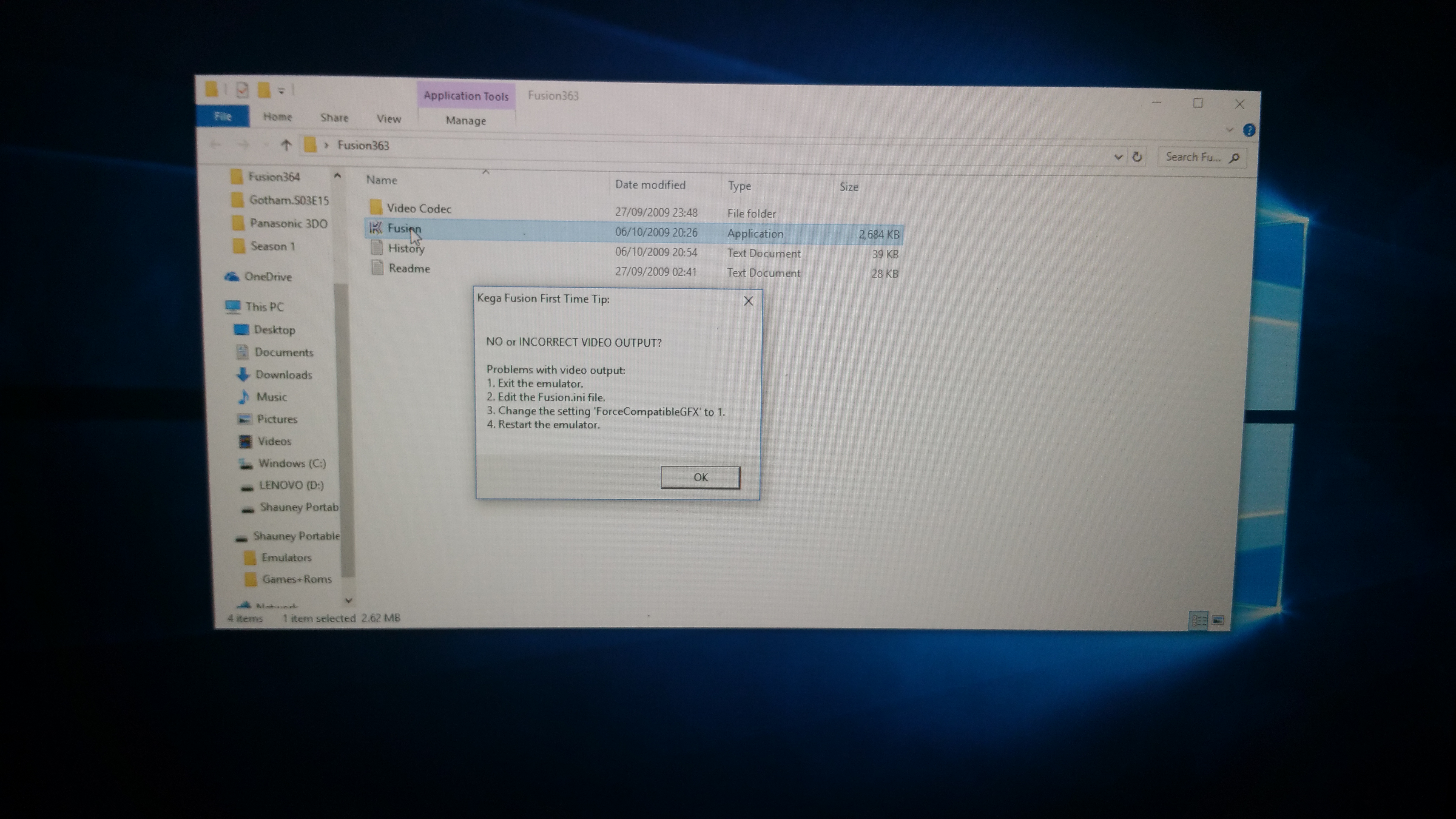The width and height of the screenshot is (1456, 819).
Task: Click the Readme file name
Action: point(409,269)
